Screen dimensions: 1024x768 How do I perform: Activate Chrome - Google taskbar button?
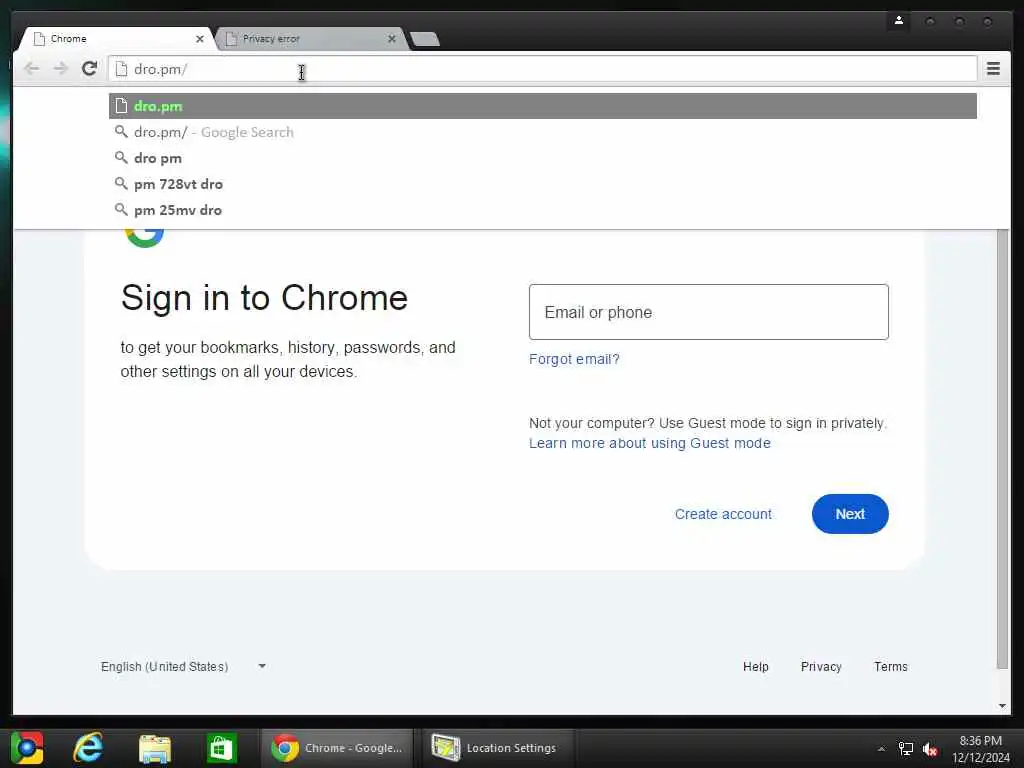[x=337, y=748]
